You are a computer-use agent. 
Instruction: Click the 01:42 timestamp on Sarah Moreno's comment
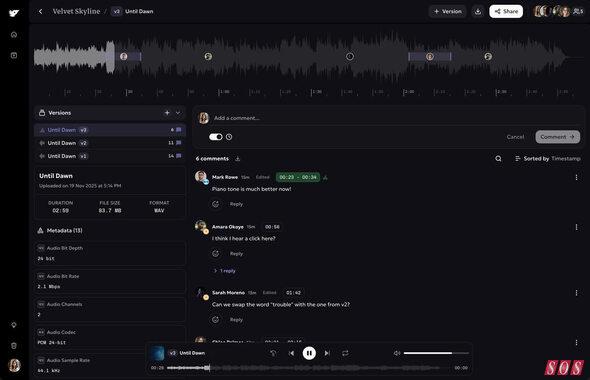pyautogui.click(x=293, y=293)
